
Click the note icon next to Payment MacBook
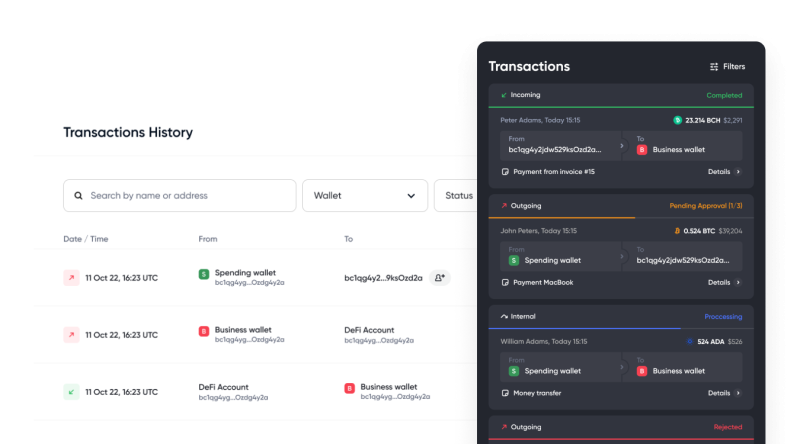click(505, 282)
